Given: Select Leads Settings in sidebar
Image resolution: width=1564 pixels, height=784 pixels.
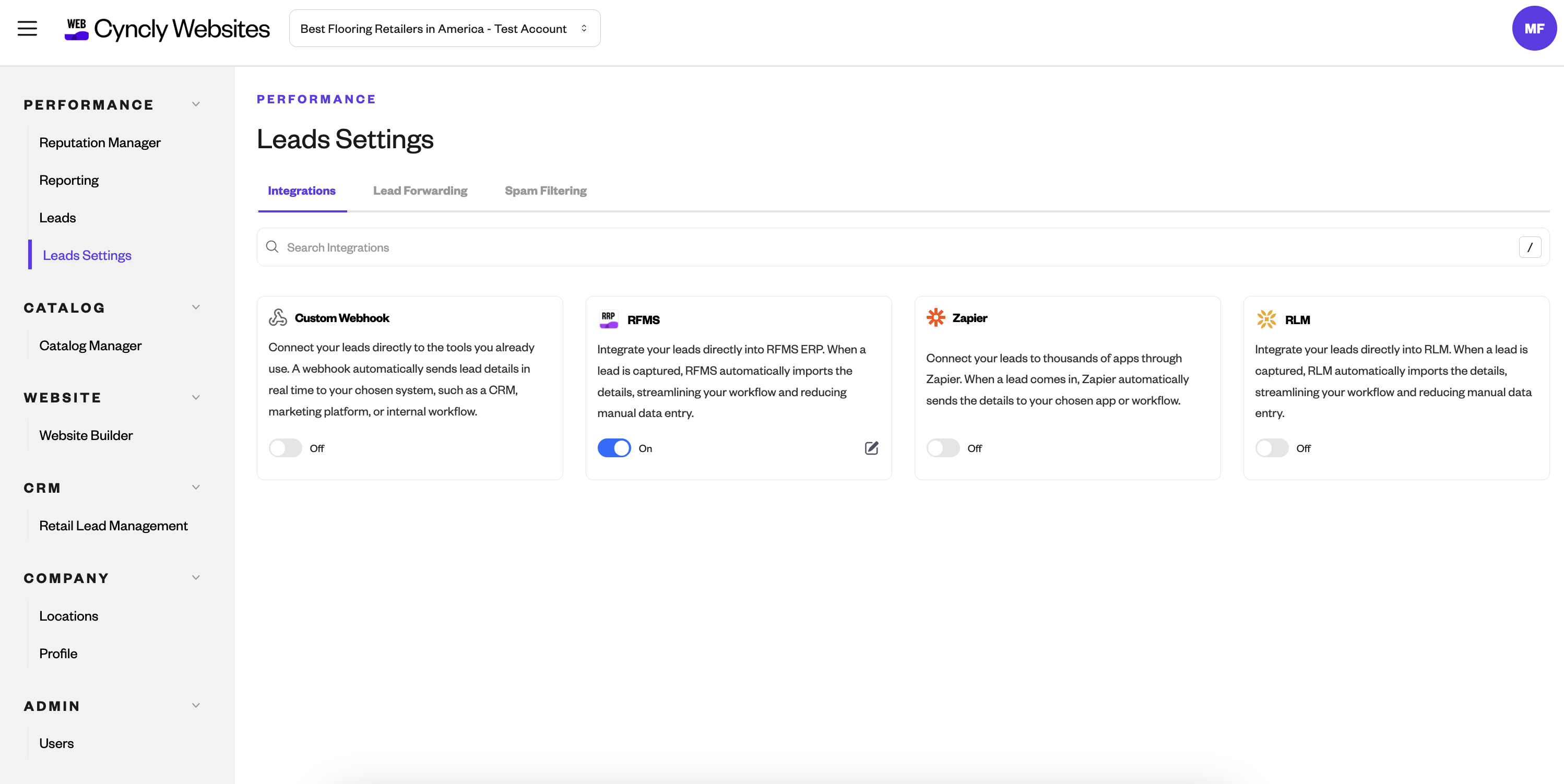Looking at the screenshot, I should click(87, 256).
